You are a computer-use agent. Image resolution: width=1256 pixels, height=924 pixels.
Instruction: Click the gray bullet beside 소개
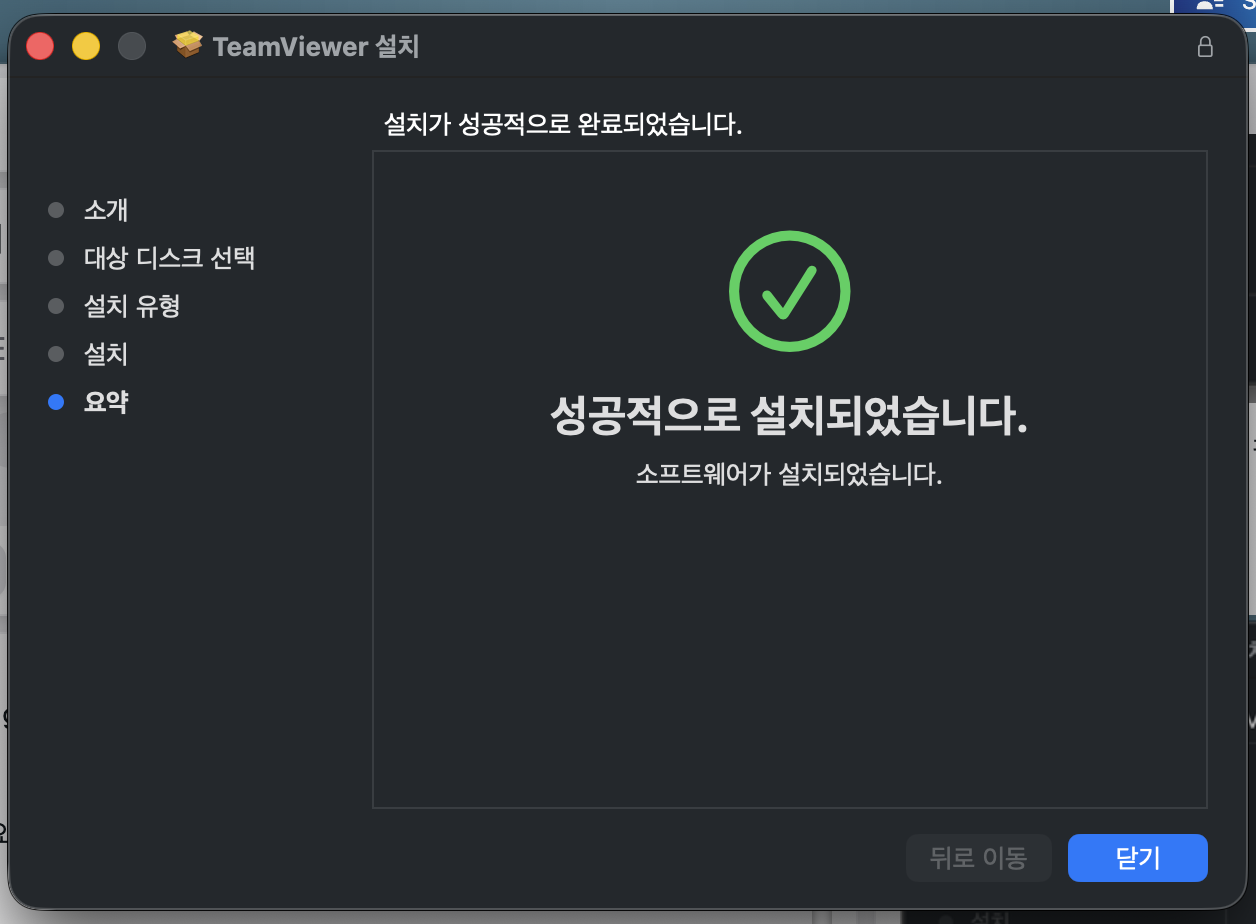tap(56, 210)
